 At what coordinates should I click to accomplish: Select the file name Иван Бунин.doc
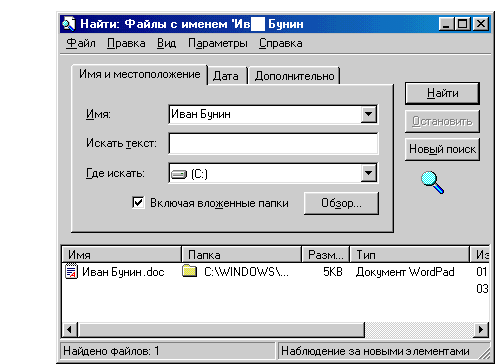tap(123, 272)
